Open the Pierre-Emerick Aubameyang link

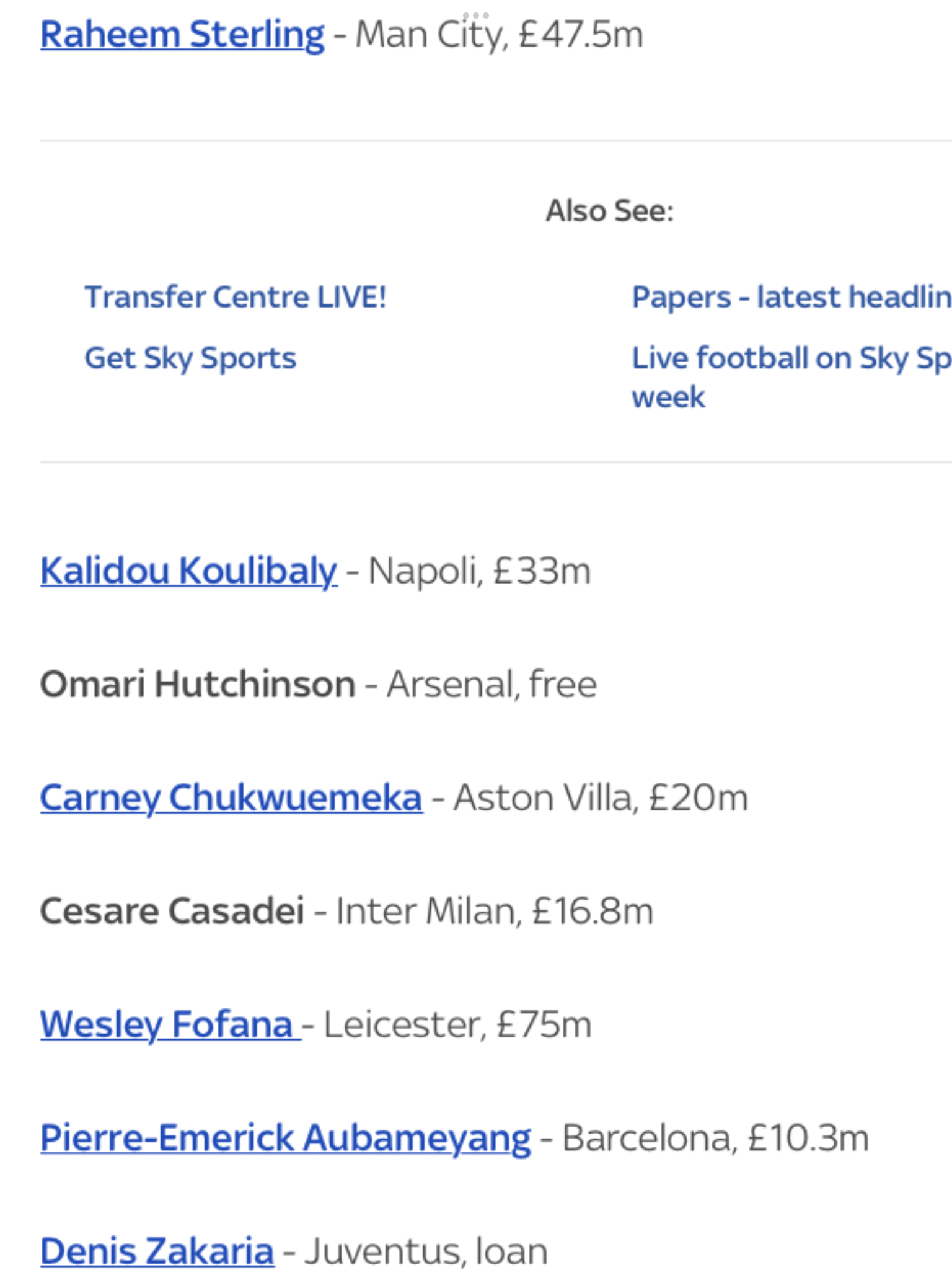pyautogui.click(x=286, y=1139)
